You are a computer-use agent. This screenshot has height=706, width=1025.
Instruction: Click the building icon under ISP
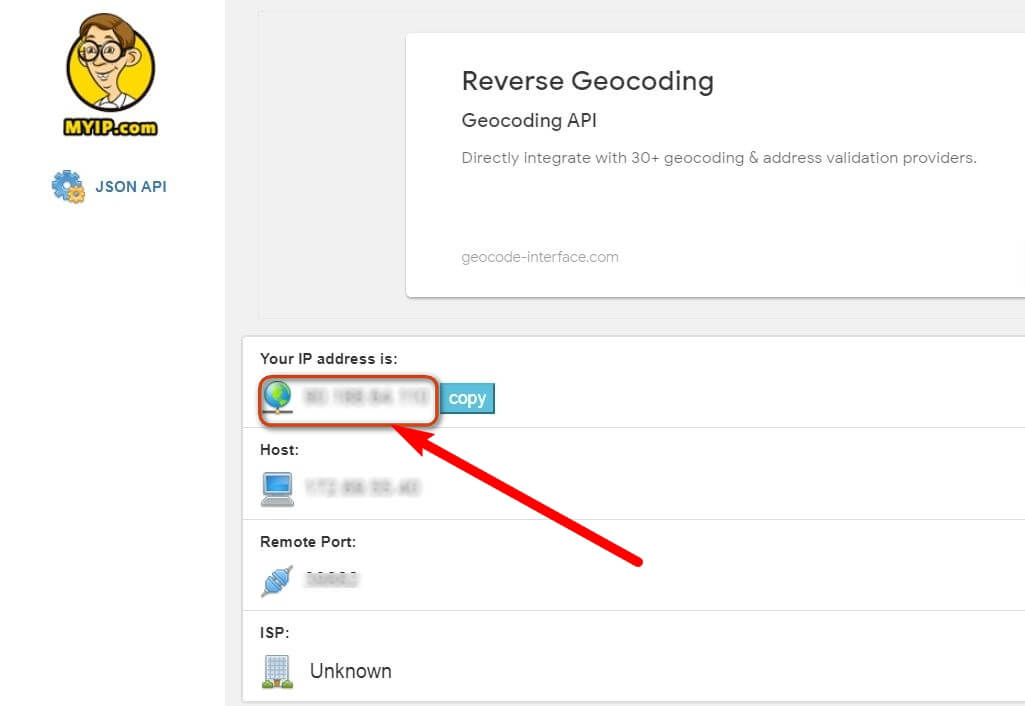tap(277, 671)
